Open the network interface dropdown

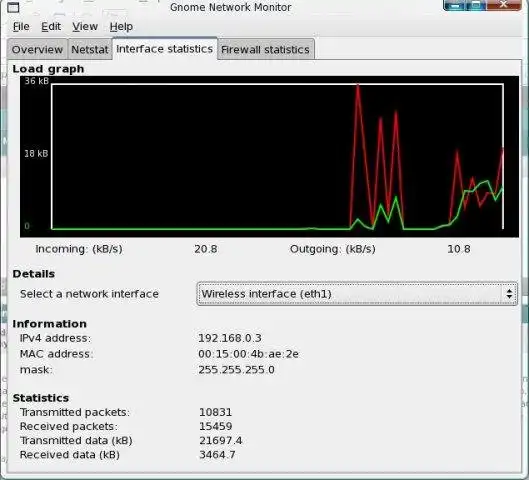pos(357,294)
